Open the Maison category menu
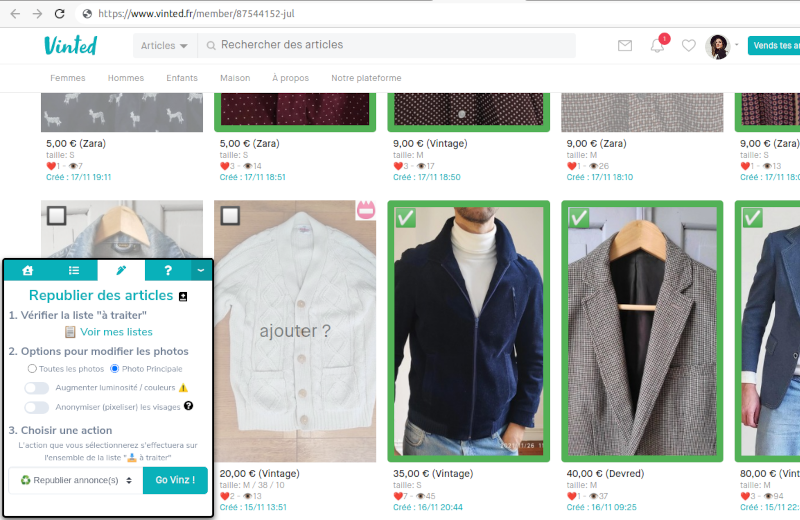The image size is (800, 520). pyautogui.click(x=235, y=78)
